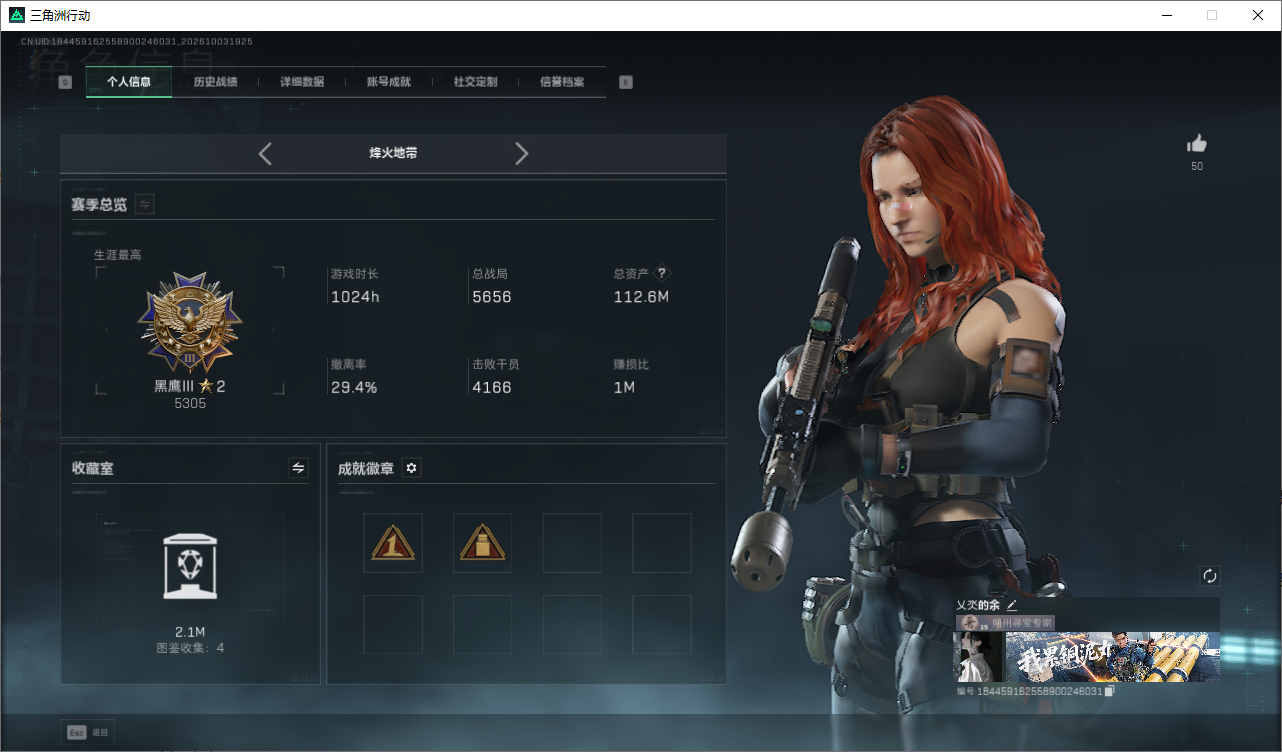Copy the player ID number via copy icon
1282x752 pixels.
[x=1109, y=691]
